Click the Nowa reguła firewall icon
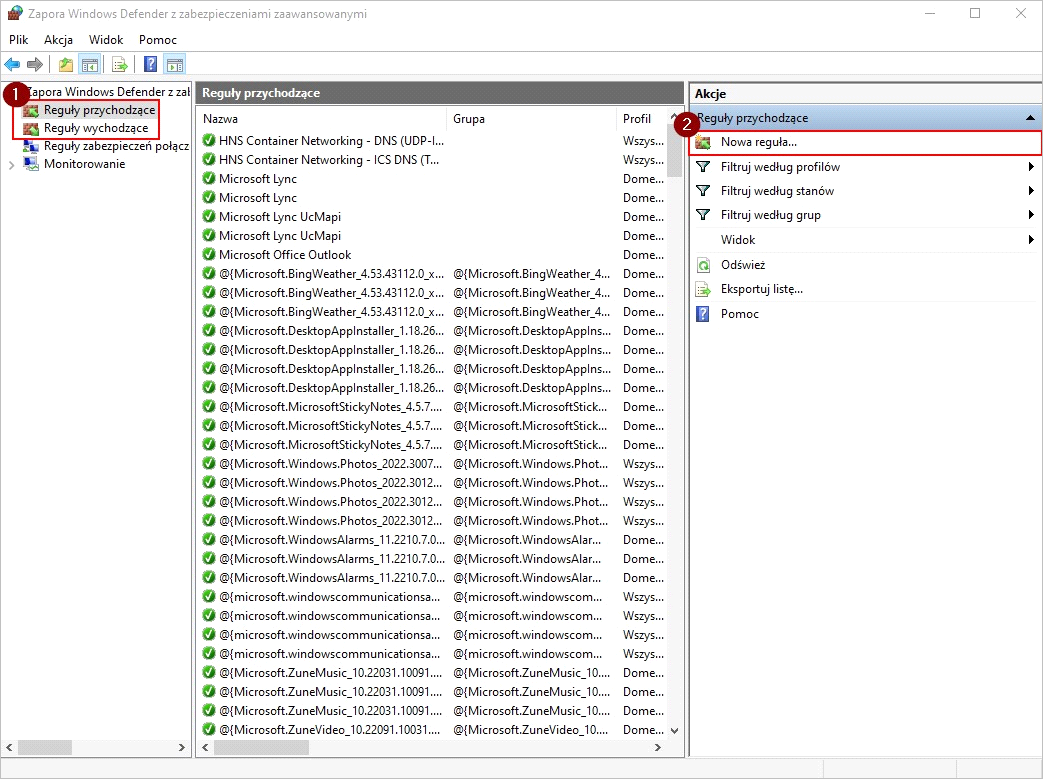Image resolution: width=1043 pixels, height=779 pixels. [703, 142]
